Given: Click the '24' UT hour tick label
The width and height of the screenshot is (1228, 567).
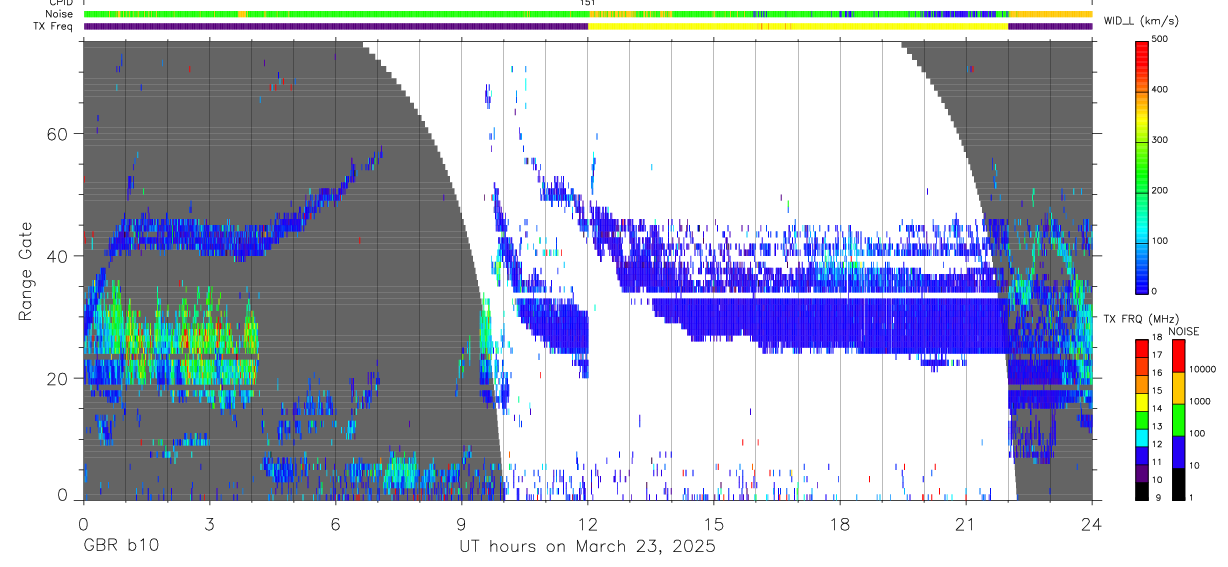Looking at the screenshot, I should click(x=1092, y=524).
